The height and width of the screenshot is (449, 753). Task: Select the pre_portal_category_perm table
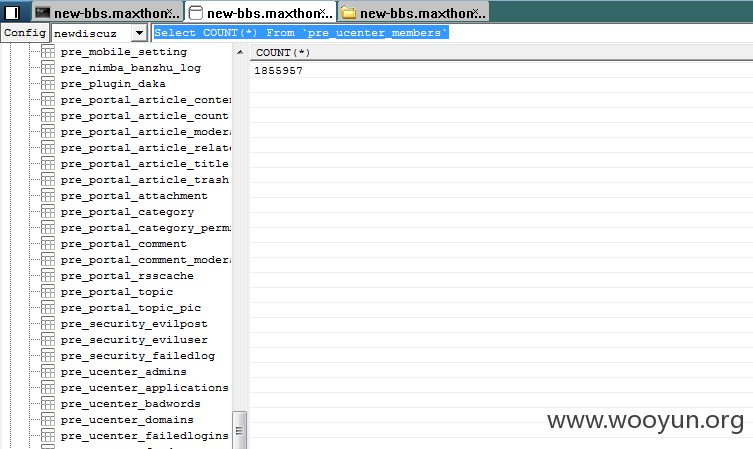pos(146,228)
